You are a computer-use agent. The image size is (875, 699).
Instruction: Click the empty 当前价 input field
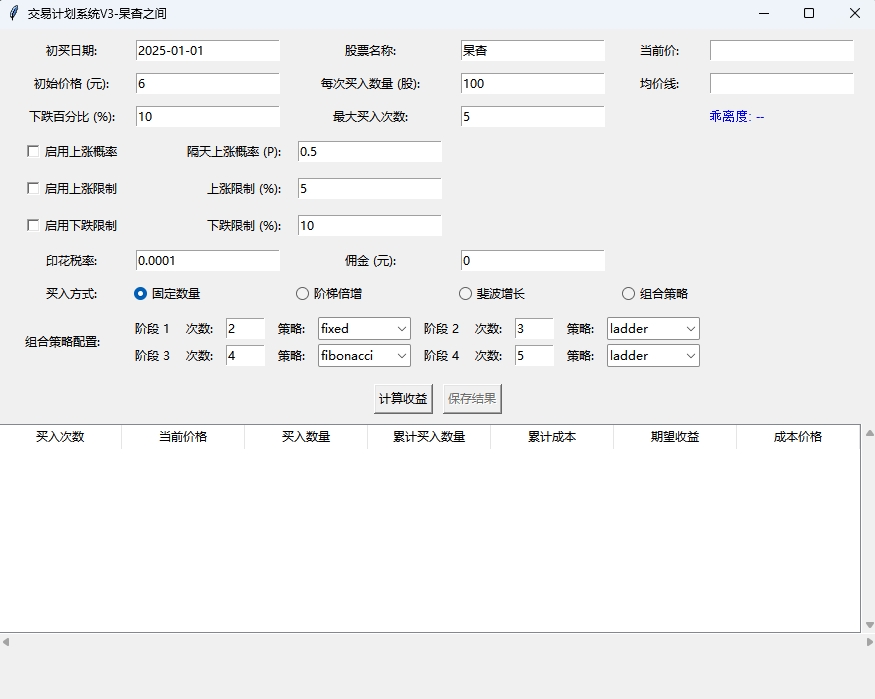coord(781,50)
